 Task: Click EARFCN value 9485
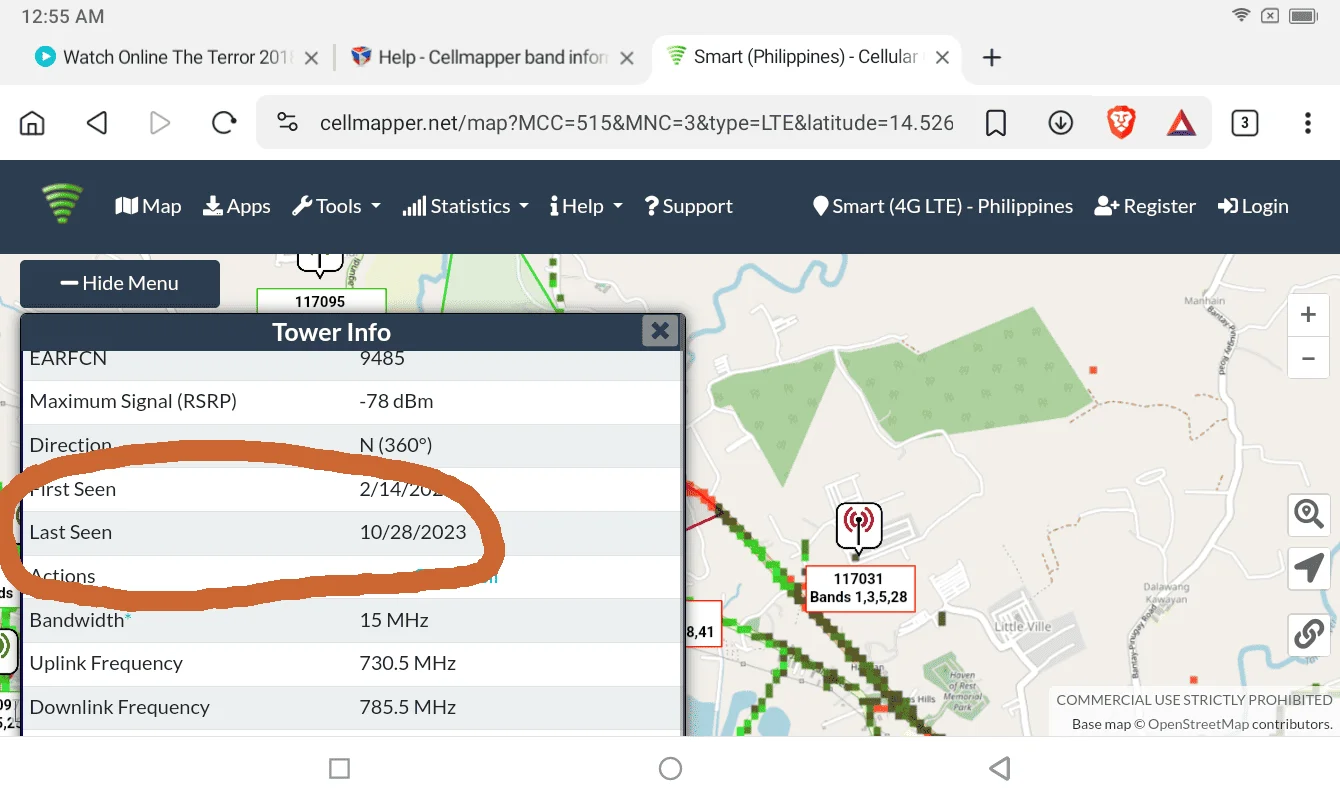(382, 358)
